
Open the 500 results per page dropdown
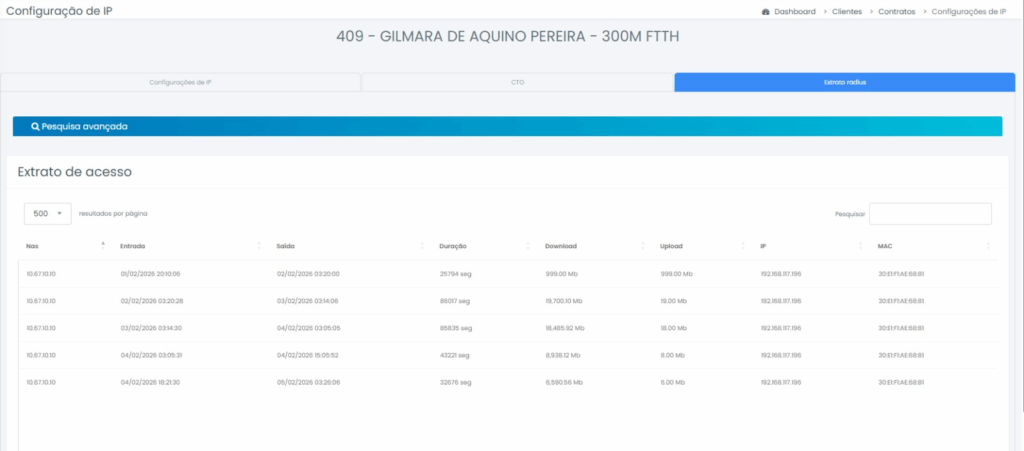pos(47,214)
